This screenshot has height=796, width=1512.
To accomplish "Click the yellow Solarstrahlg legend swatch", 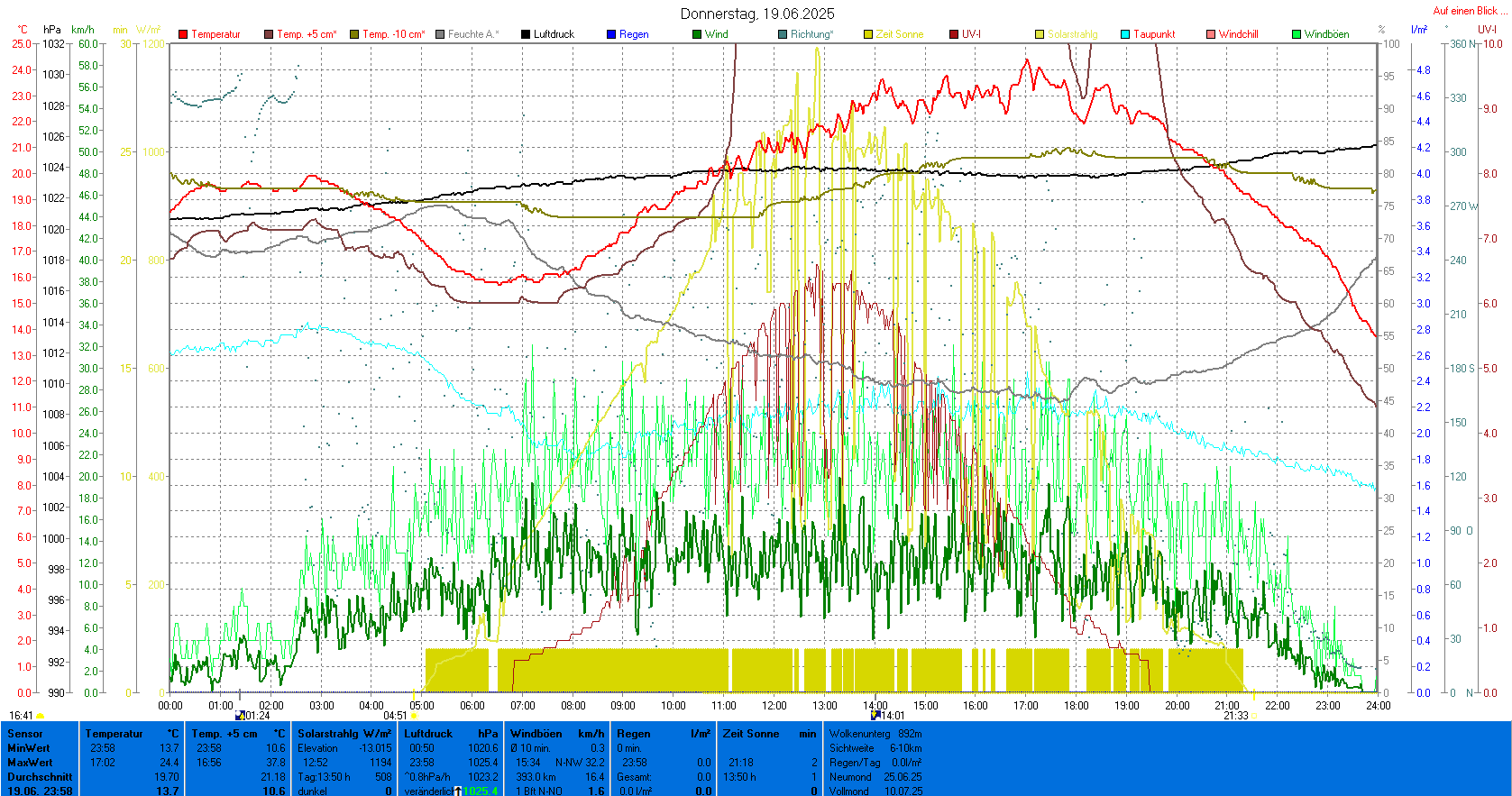I will coord(1040,34).
